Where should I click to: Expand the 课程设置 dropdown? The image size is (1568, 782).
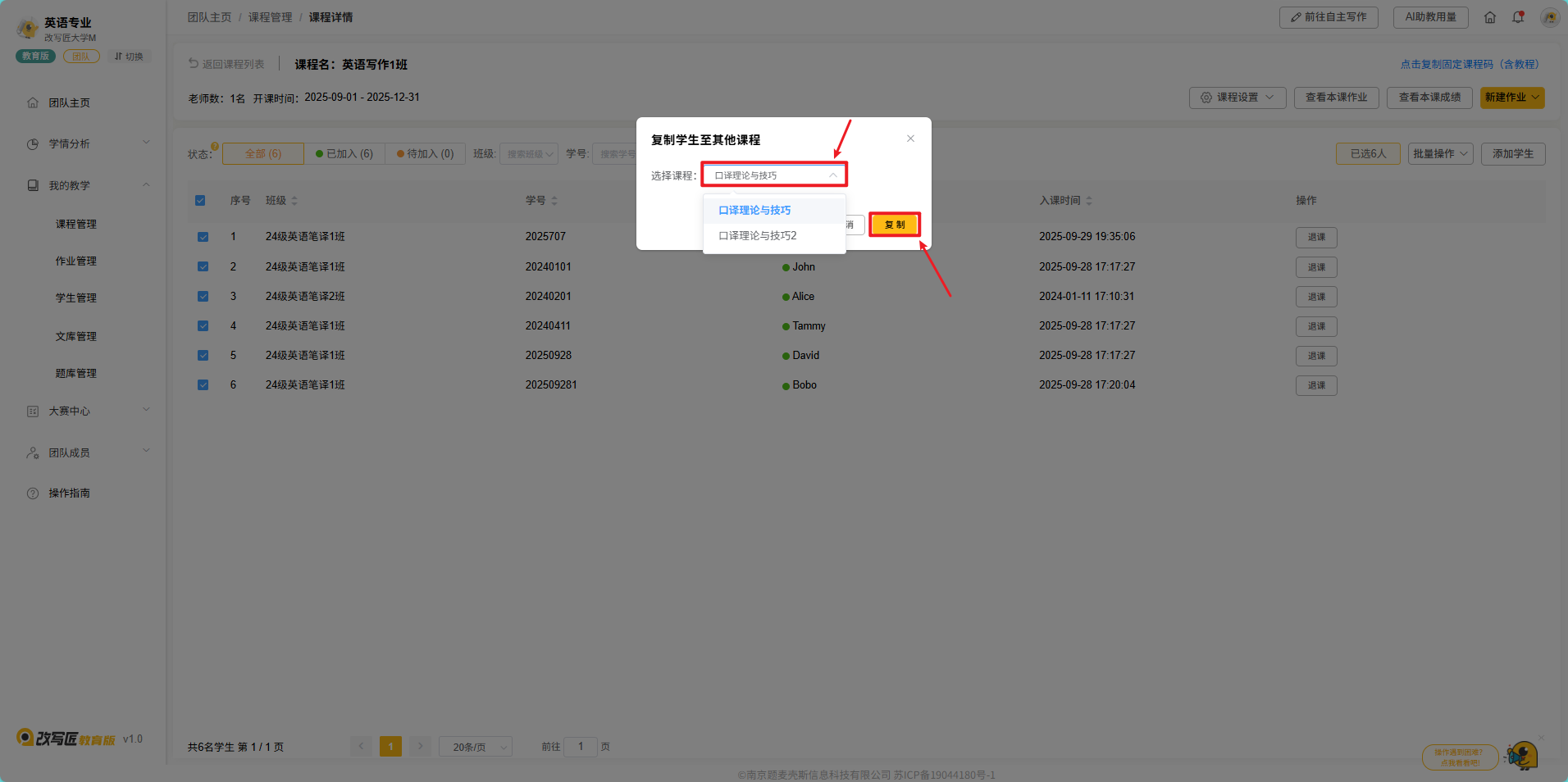[x=1237, y=98]
